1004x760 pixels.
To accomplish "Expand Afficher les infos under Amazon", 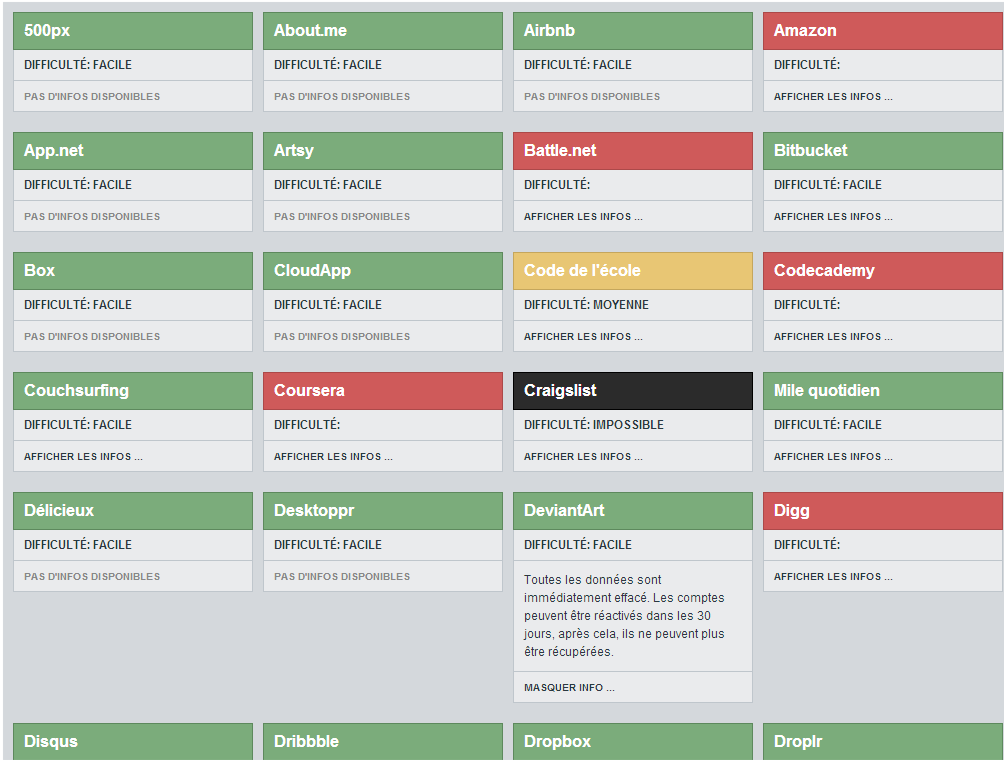I will point(833,97).
